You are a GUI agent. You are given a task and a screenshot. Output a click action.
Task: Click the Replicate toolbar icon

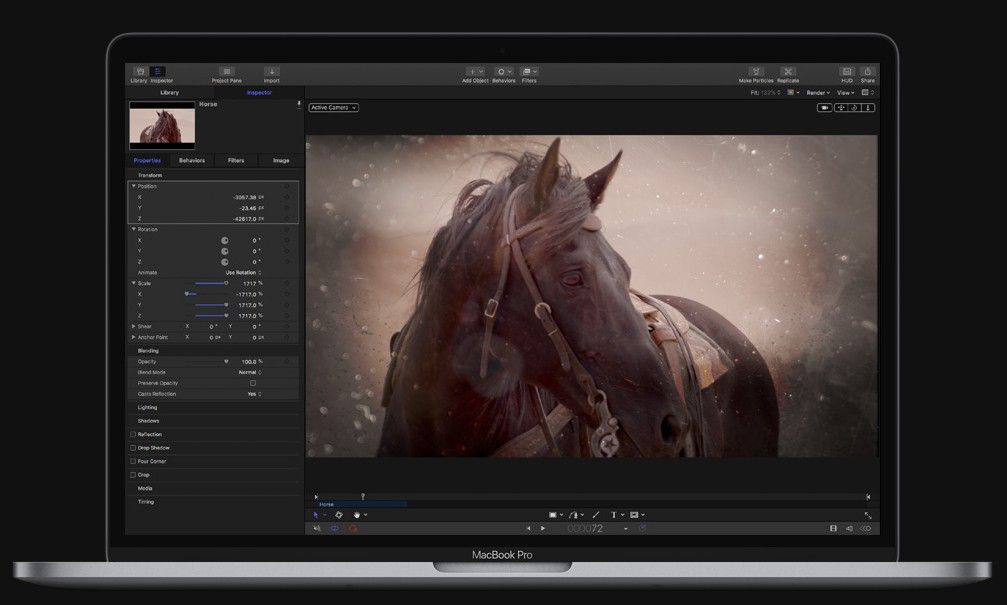click(x=788, y=71)
